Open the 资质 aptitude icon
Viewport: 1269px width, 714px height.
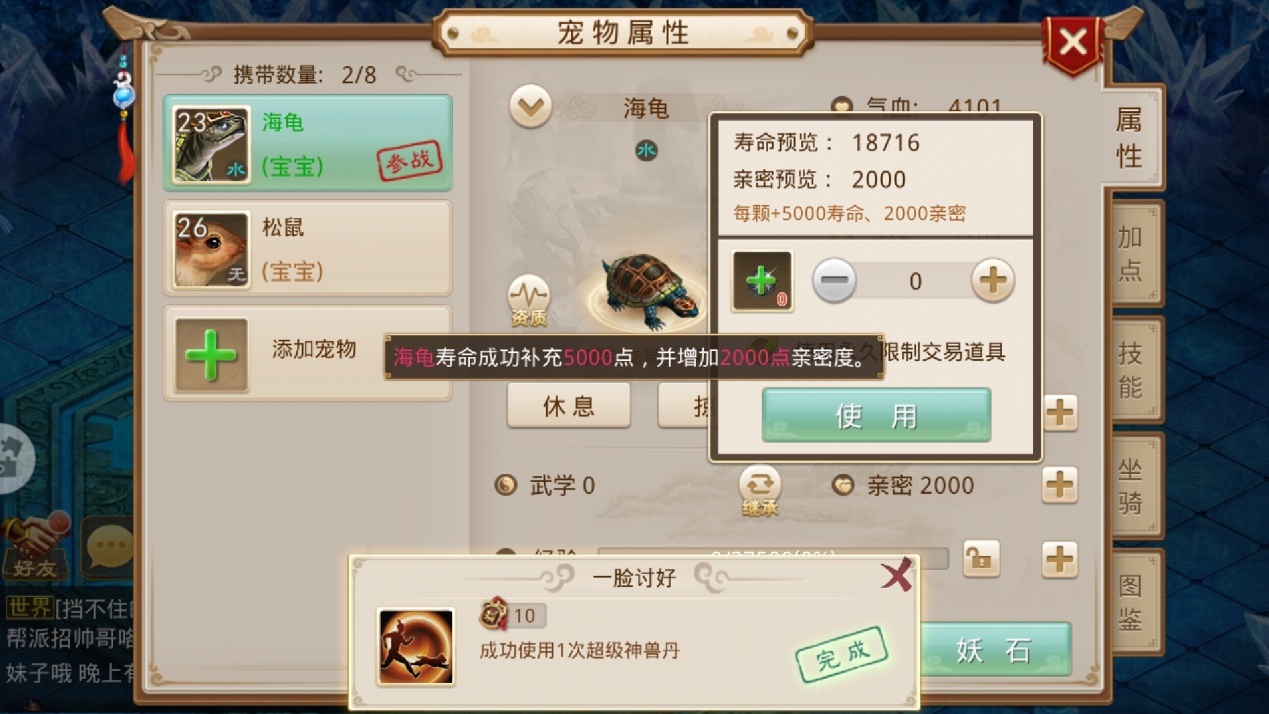pos(529,301)
